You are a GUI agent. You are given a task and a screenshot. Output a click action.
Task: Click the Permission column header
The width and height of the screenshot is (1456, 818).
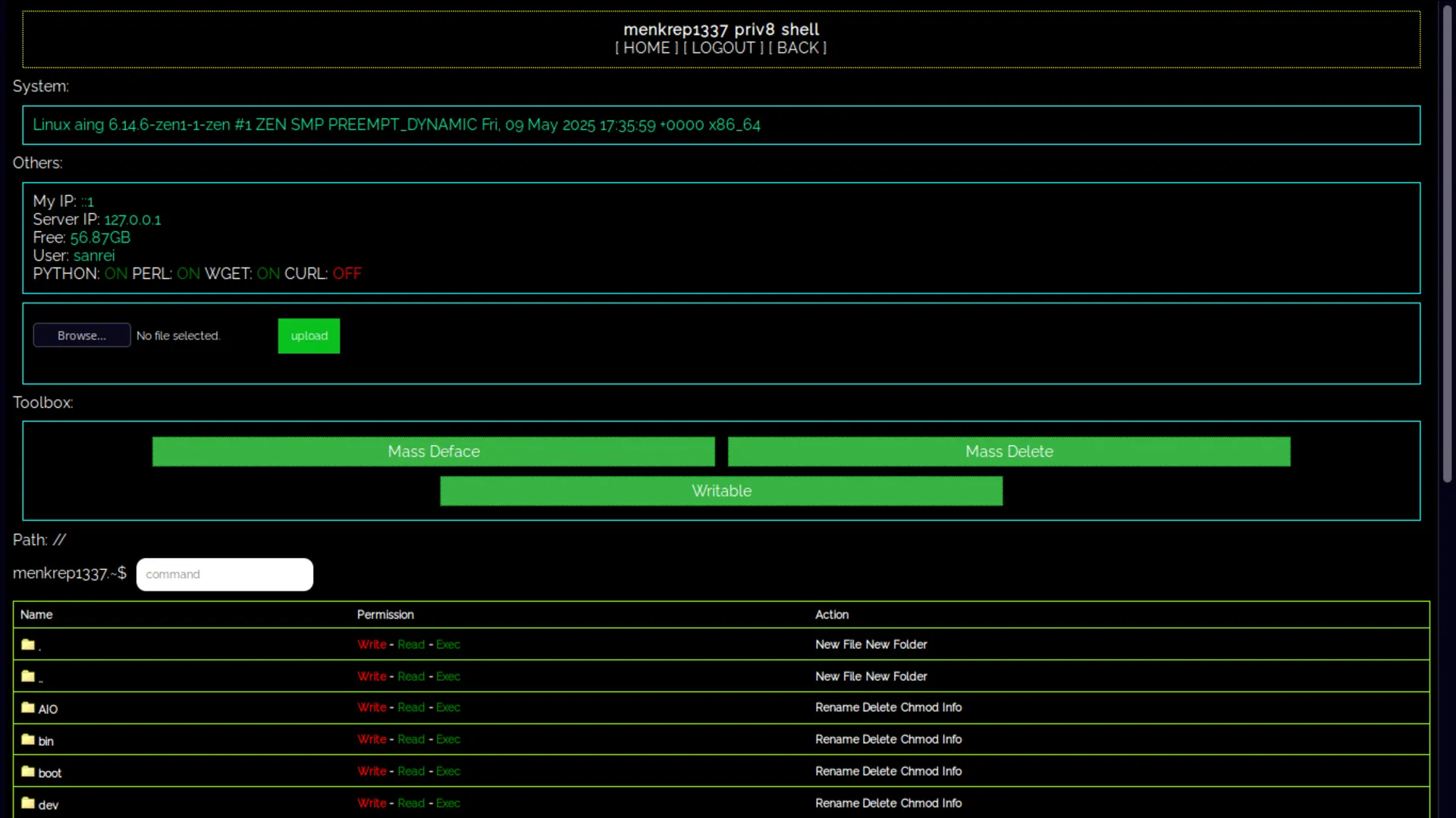(x=385, y=615)
